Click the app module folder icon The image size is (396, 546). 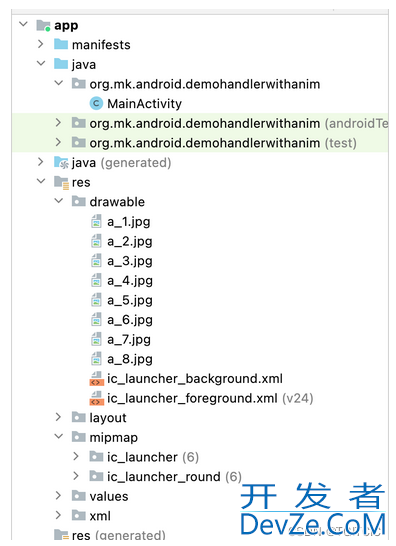coord(44,25)
